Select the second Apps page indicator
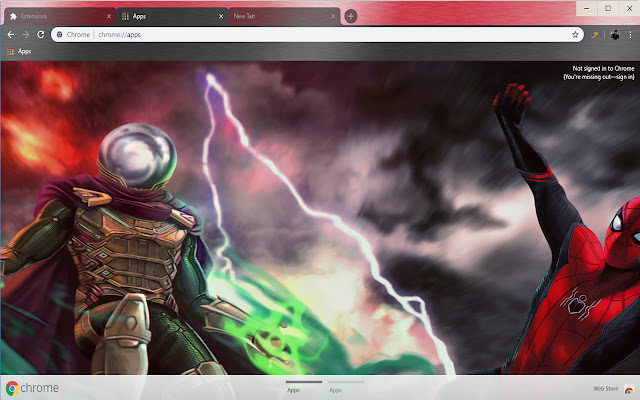Image resolution: width=640 pixels, height=400 pixels. pyautogui.click(x=346, y=387)
